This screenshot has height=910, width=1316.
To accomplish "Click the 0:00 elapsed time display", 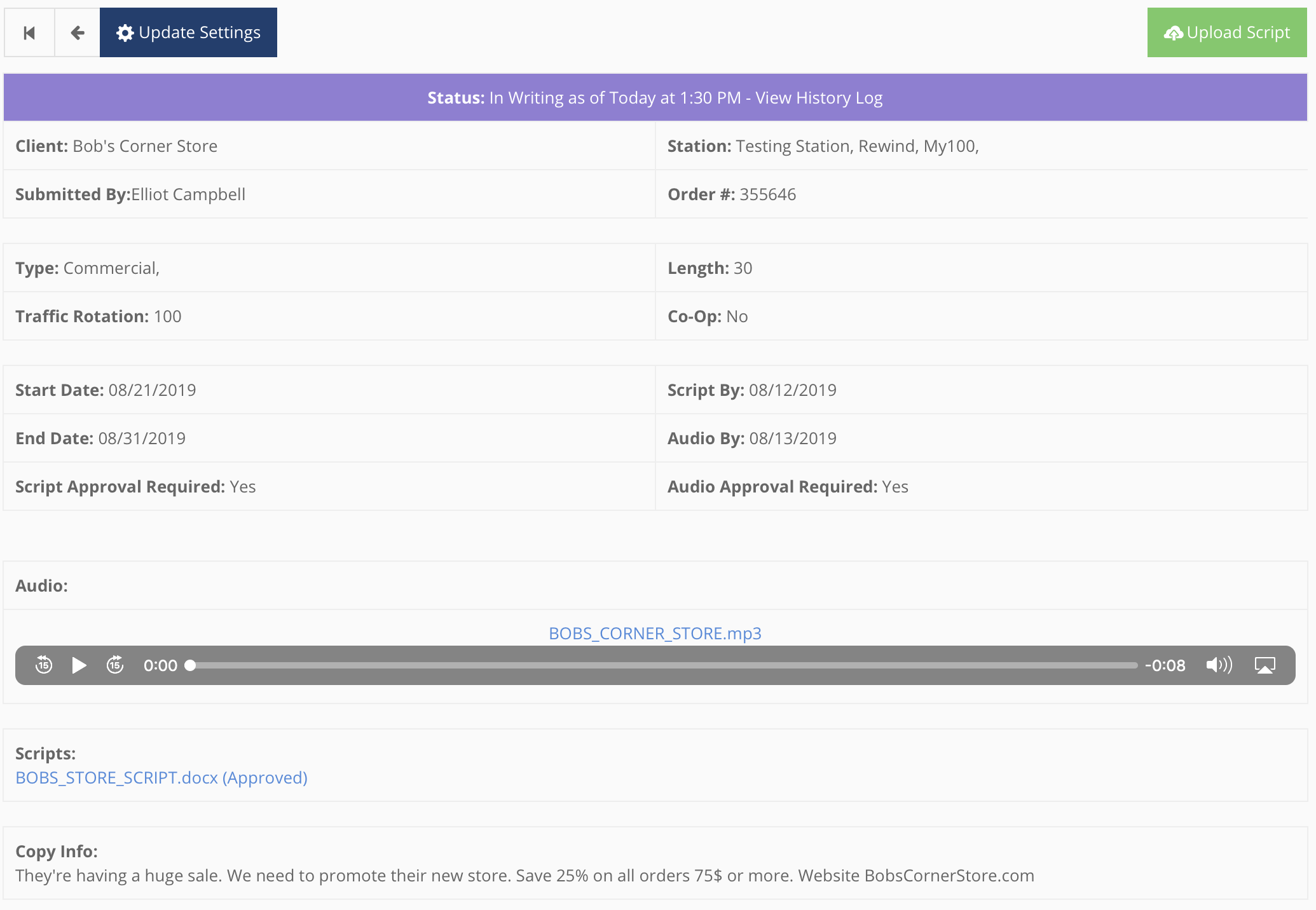I will tap(160, 665).
